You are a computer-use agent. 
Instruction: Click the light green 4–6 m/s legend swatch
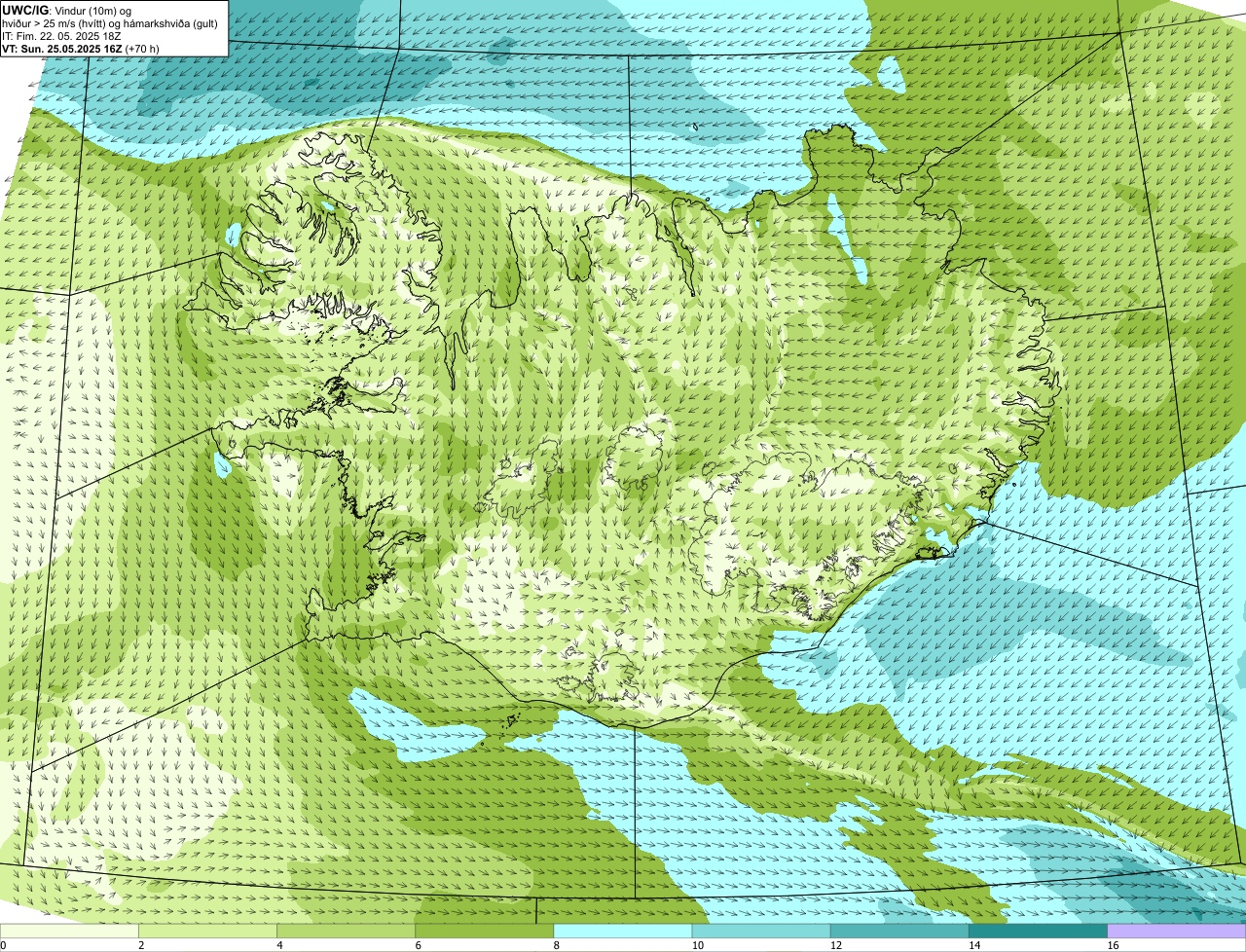point(346,932)
